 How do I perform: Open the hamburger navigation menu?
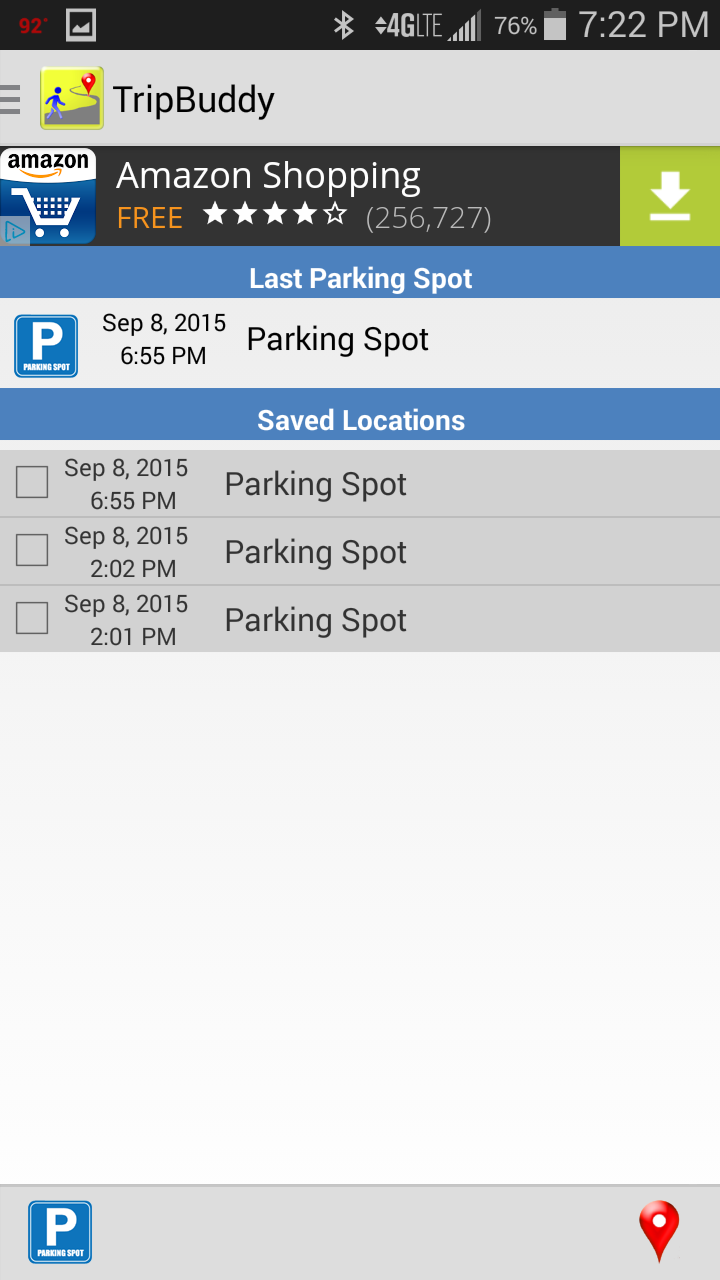(x=10, y=99)
